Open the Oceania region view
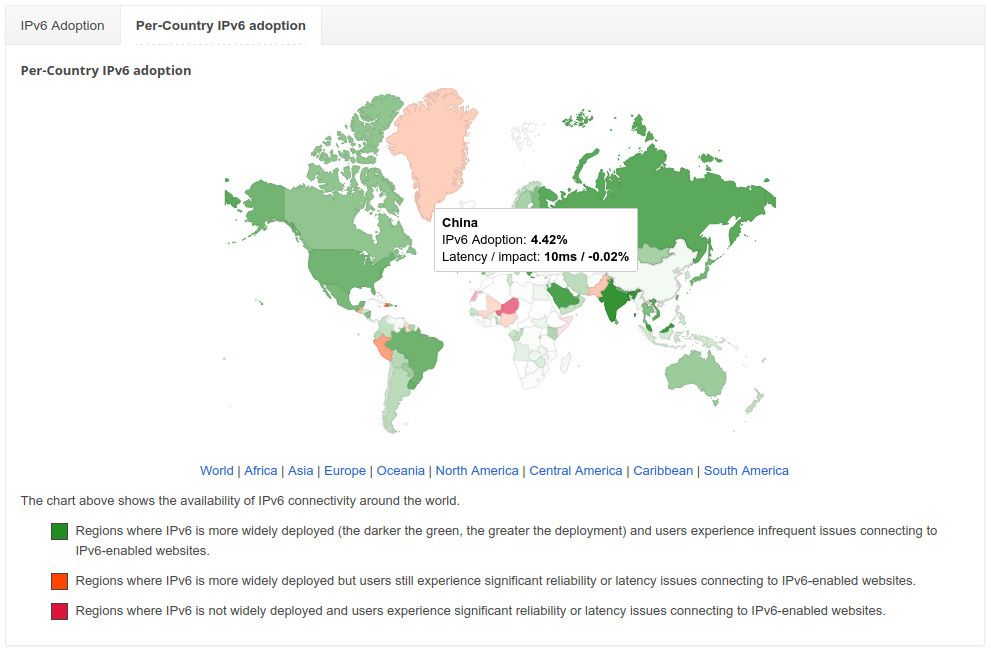Screen dimensions: 991x652 (400, 470)
